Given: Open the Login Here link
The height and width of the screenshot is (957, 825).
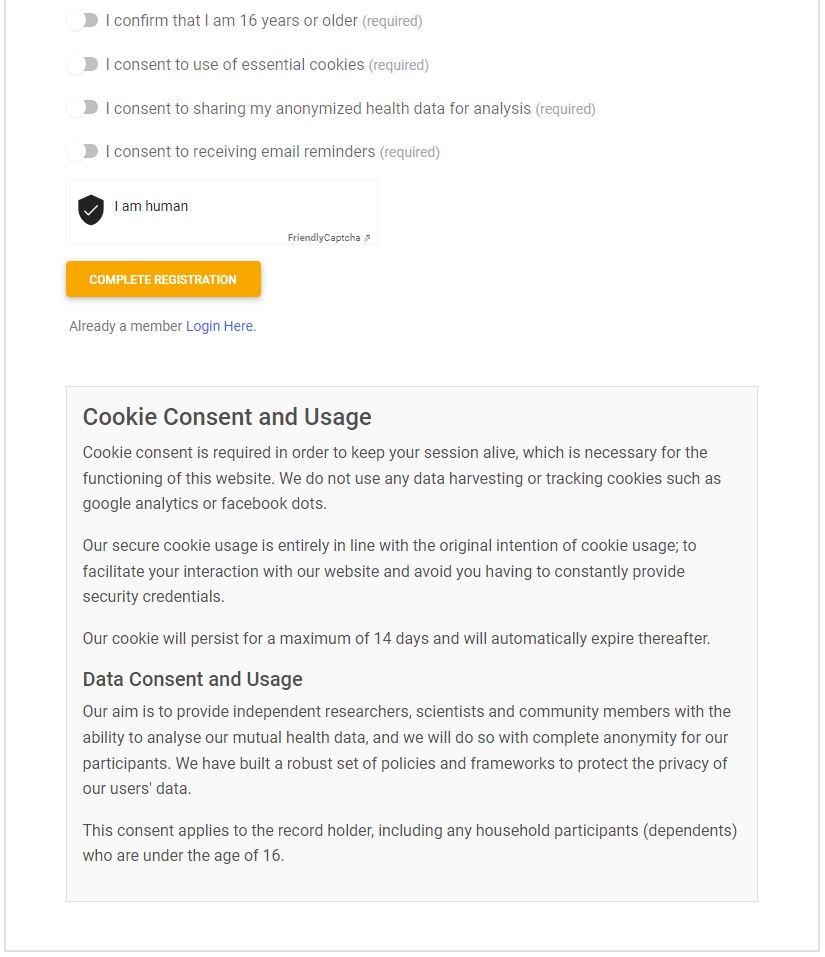Looking at the screenshot, I should click(x=220, y=326).
